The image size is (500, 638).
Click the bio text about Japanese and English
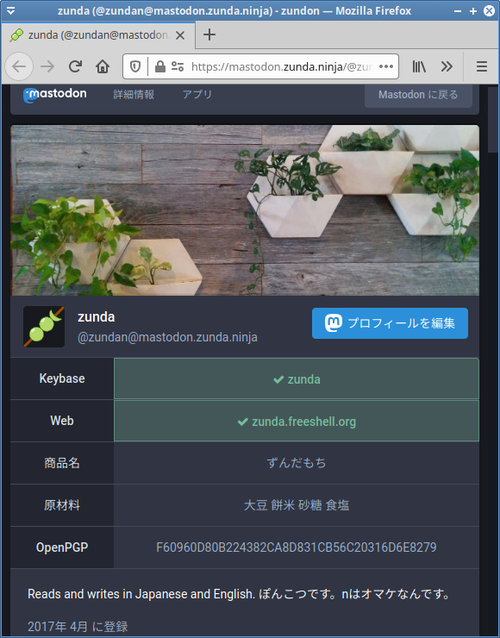(x=239, y=594)
